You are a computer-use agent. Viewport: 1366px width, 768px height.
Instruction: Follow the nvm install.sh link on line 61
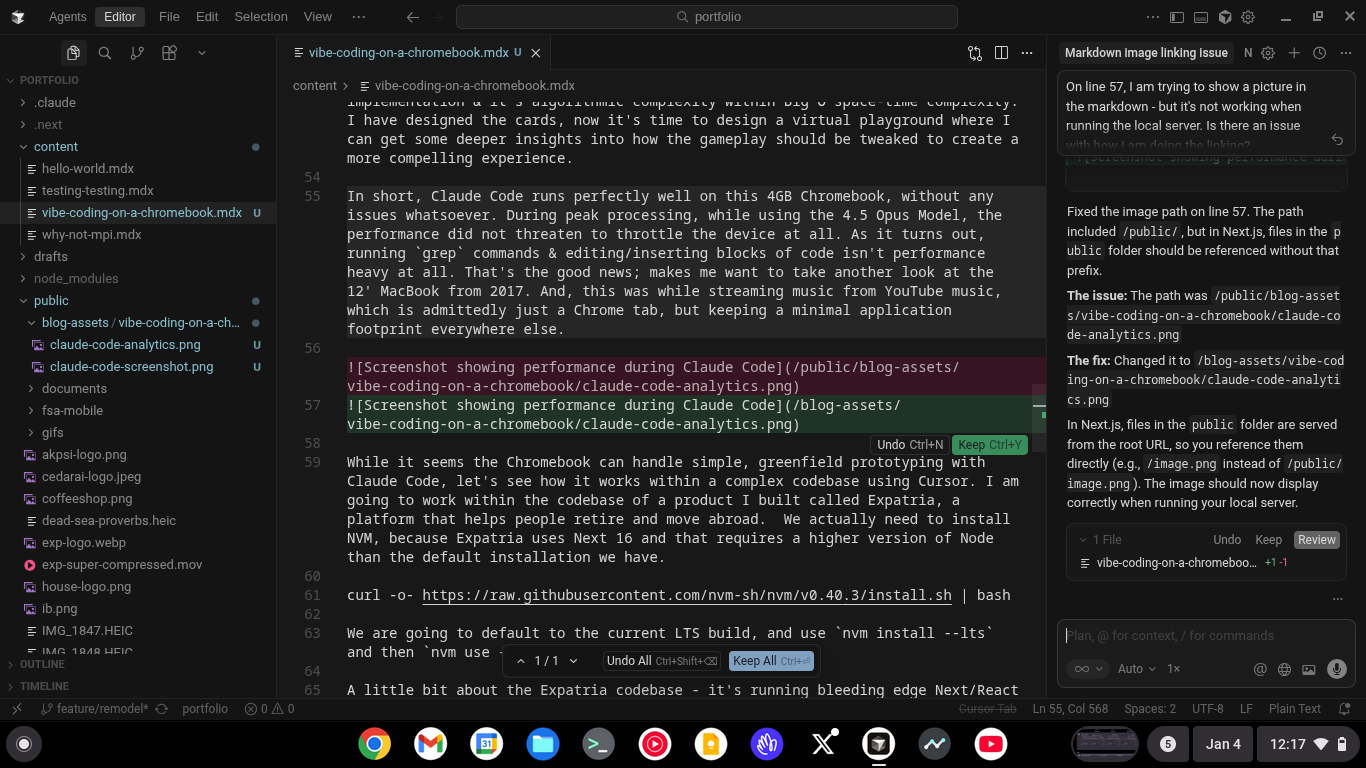click(x=687, y=595)
